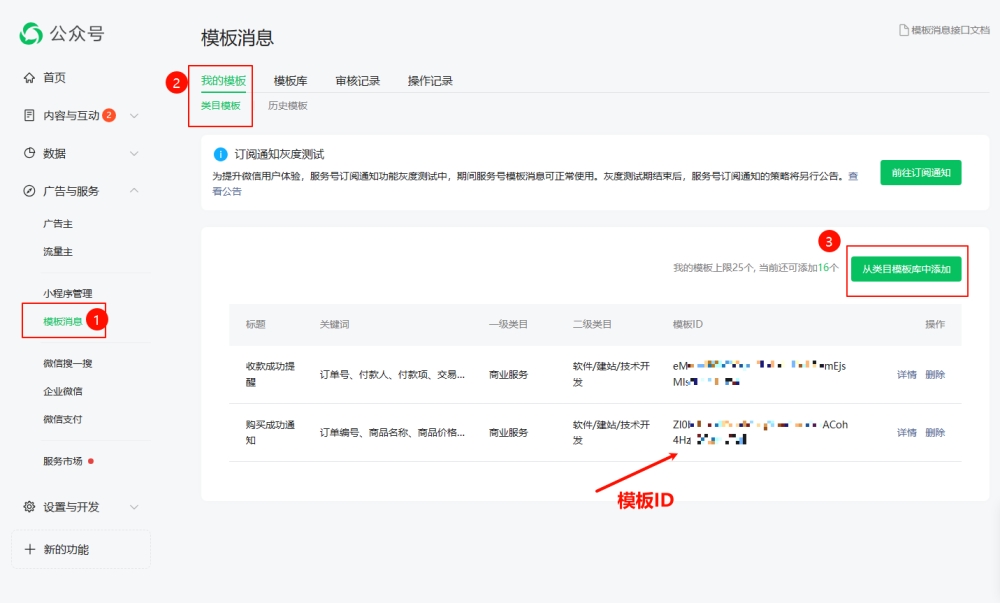1000x603 pixels.
Task: Open the 模板消息接口文档 document link
Action: pos(944,30)
